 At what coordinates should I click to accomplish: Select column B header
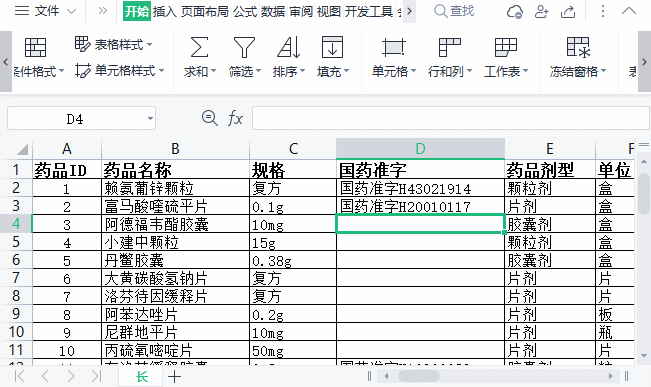tap(175, 149)
